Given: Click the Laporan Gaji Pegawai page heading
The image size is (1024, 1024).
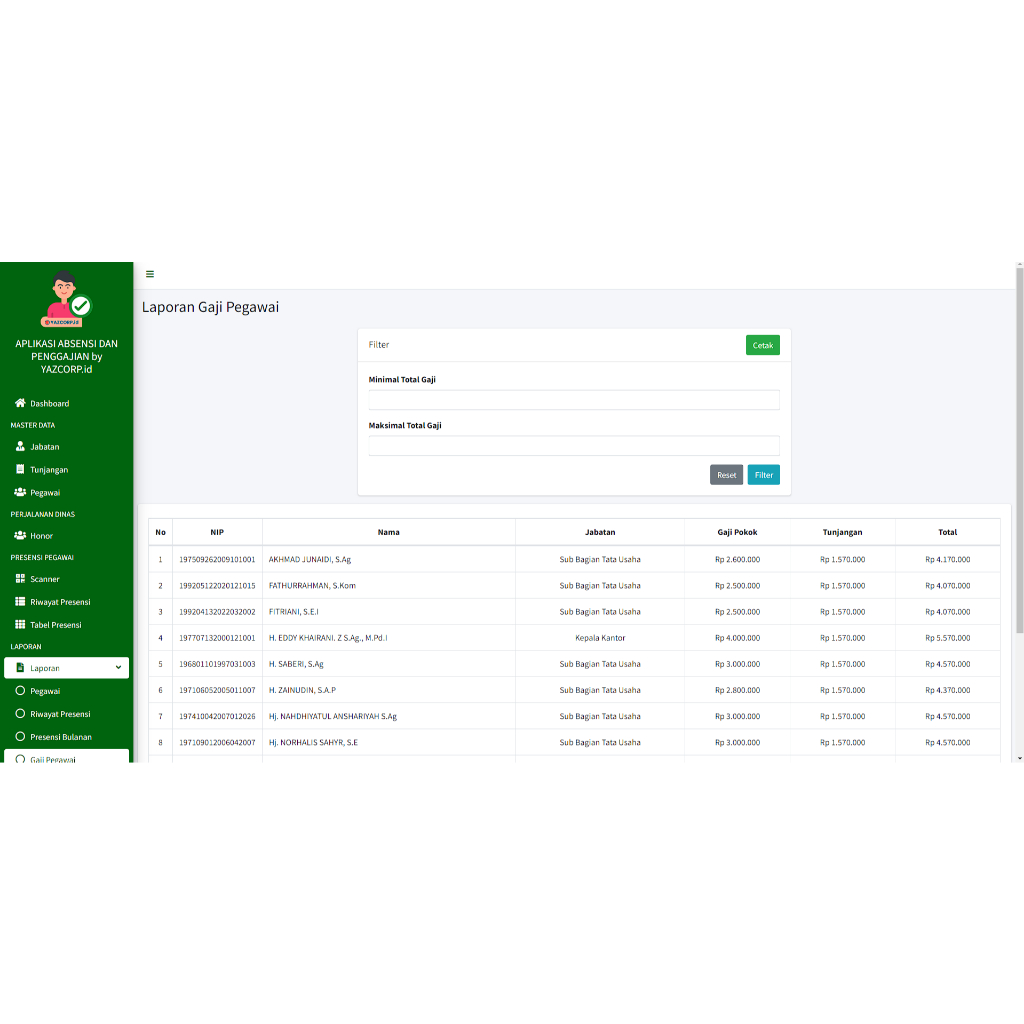Looking at the screenshot, I should [x=210, y=308].
